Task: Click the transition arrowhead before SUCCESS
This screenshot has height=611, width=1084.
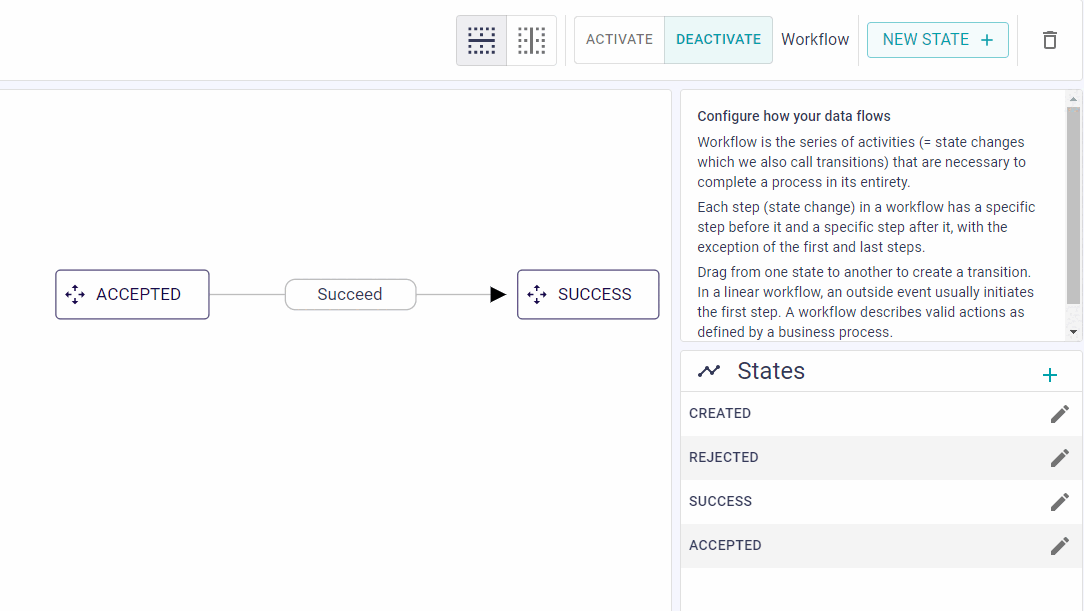Action: (498, 294)
